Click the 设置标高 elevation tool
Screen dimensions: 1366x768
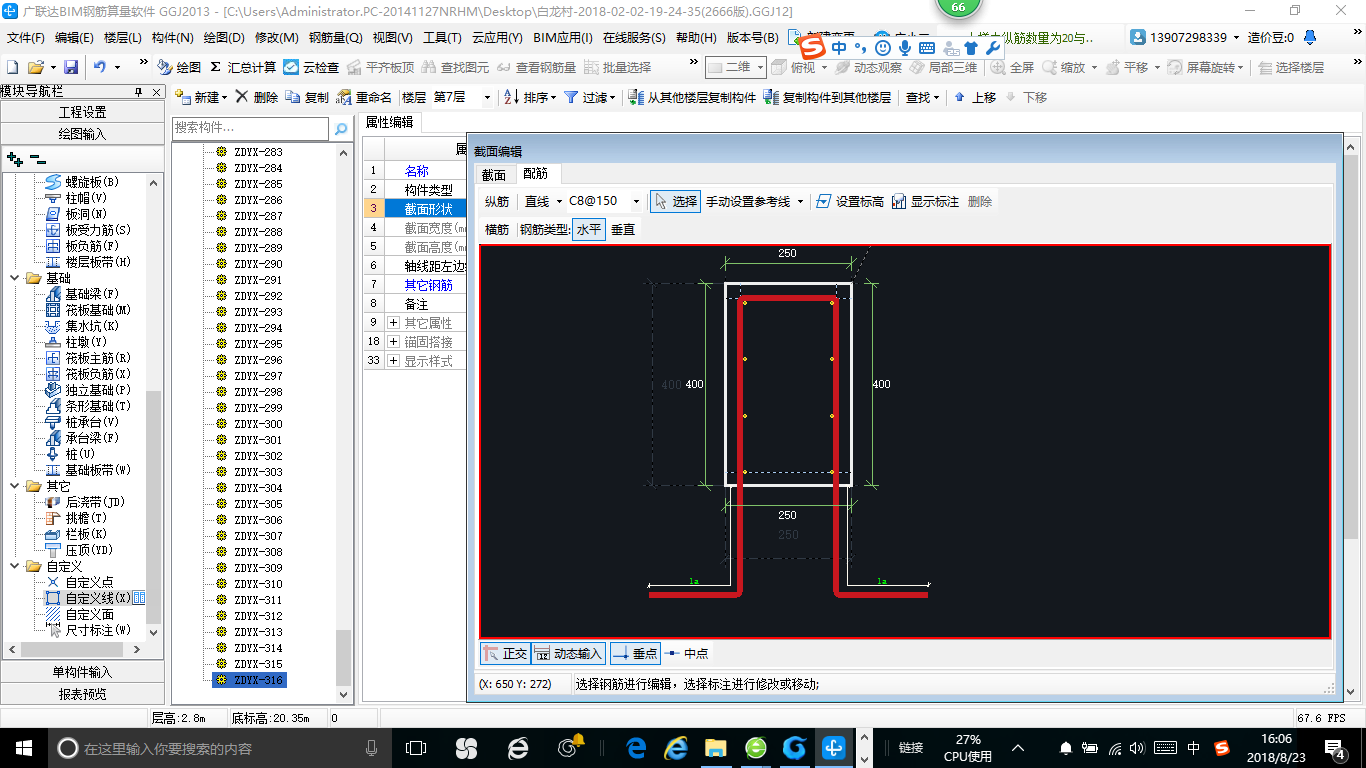850,201
